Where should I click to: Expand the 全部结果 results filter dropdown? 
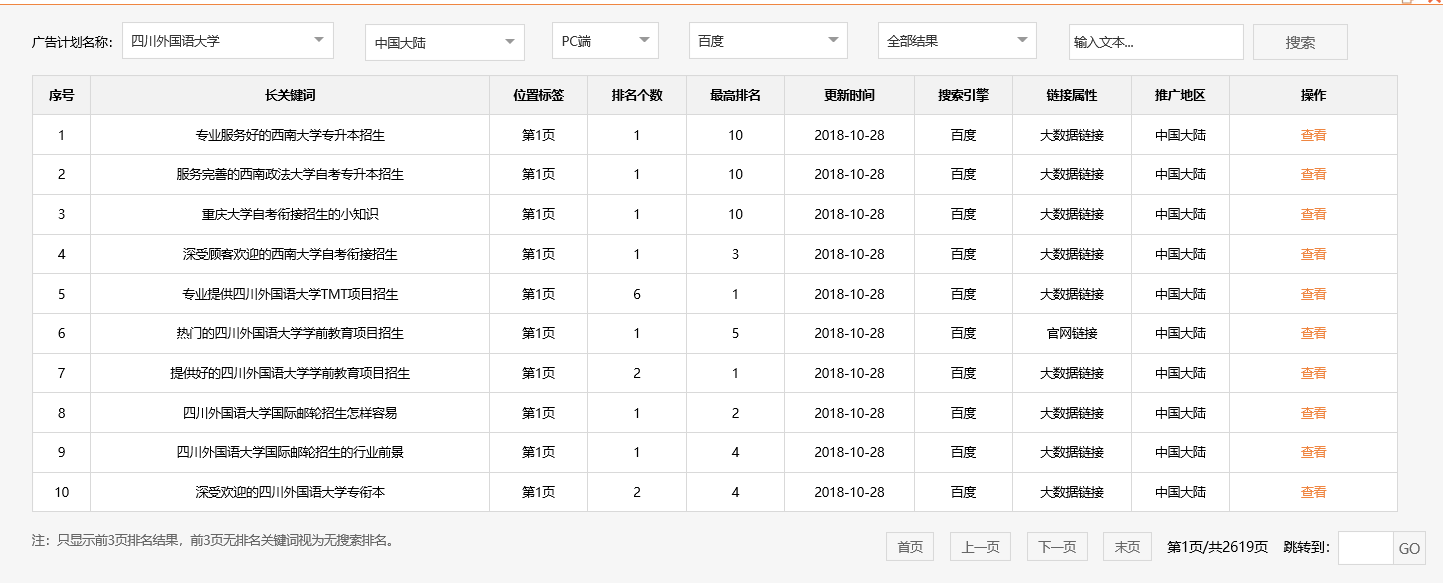point(955,40)
